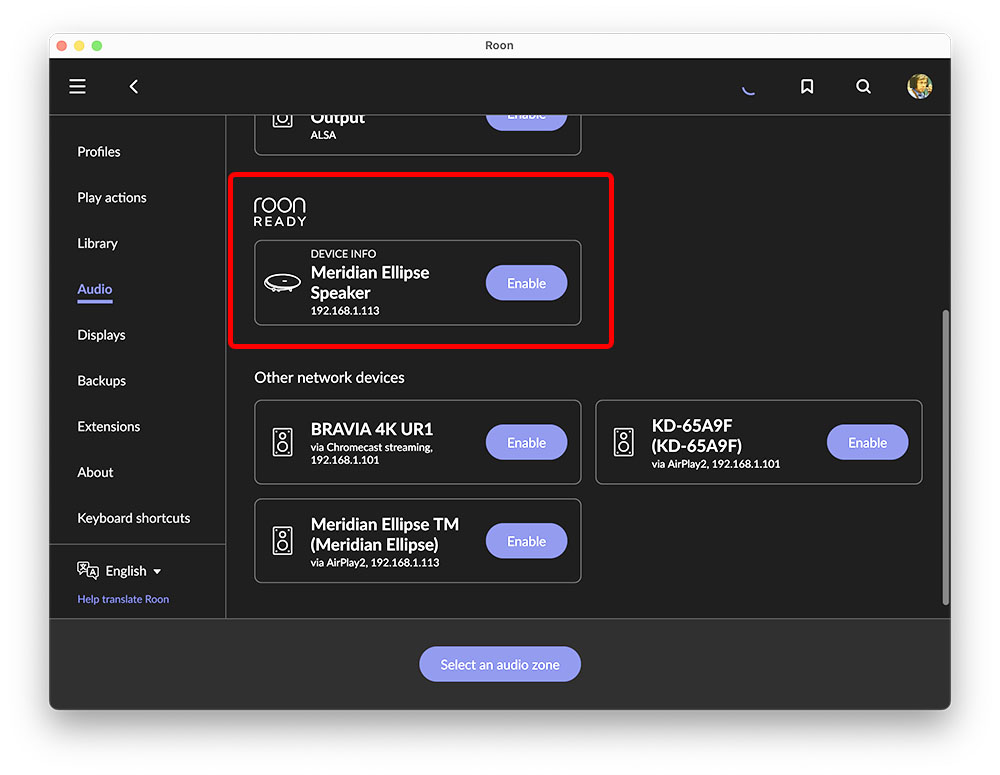This screenshot has width=1000, height=775.
Task: Open search with the magnifier icon
Action: tap(863, 87)
